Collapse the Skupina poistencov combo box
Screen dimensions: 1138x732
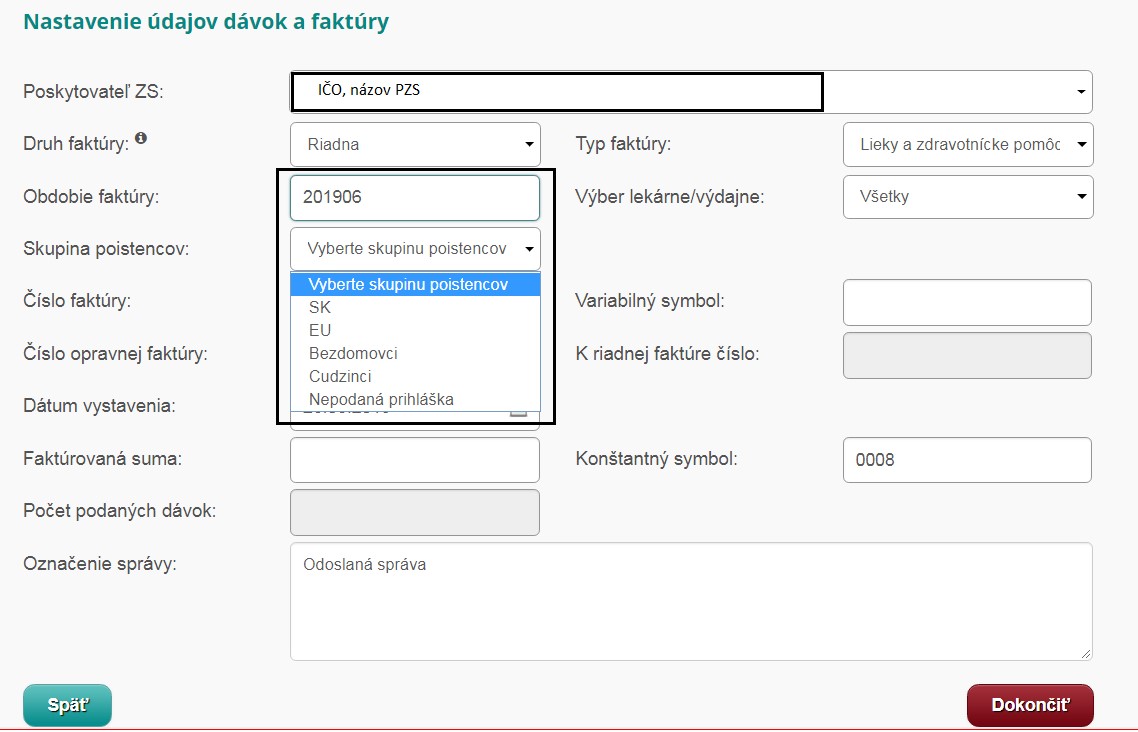[x=415, y=249]
